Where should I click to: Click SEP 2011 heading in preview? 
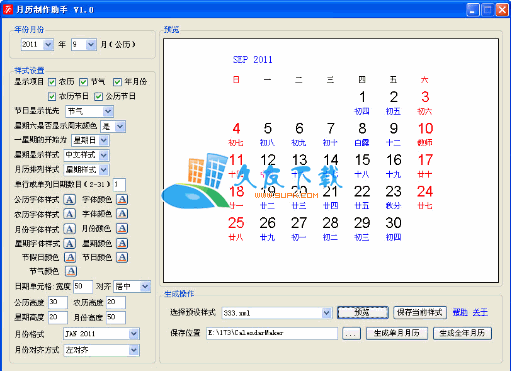253,60
